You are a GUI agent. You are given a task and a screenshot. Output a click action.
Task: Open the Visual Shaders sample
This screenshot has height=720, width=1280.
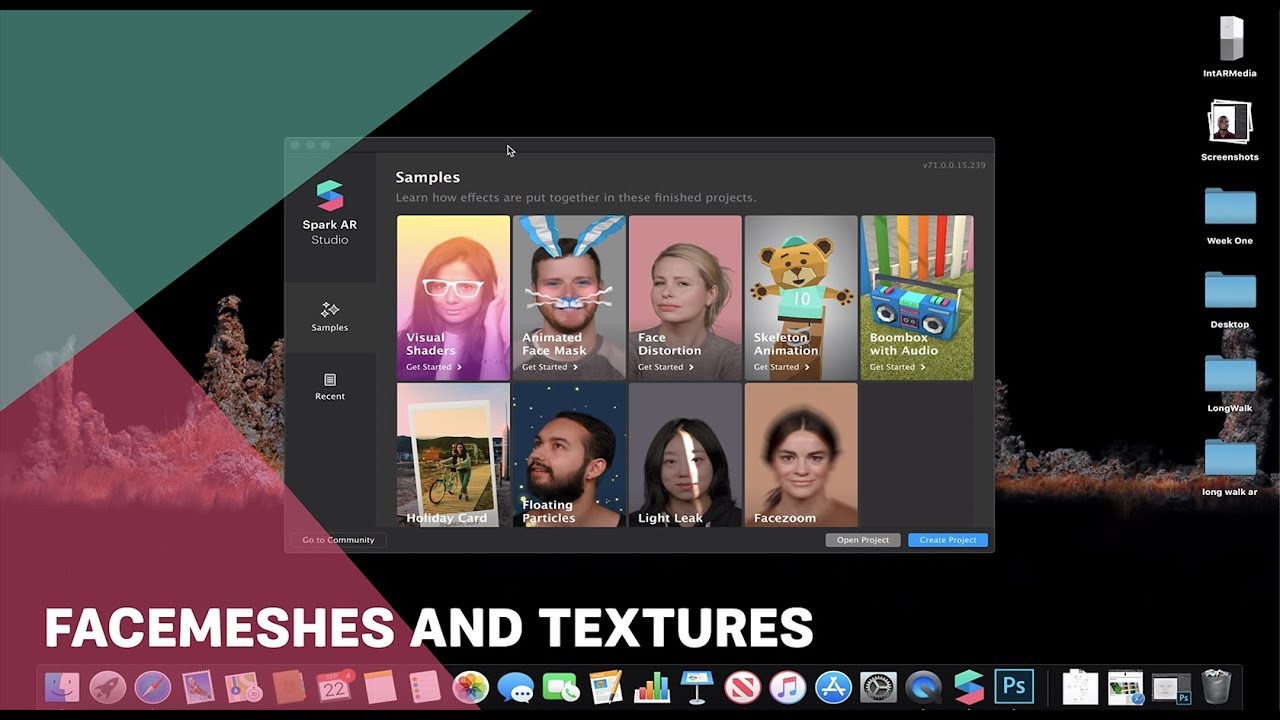[x=453, y=298]
